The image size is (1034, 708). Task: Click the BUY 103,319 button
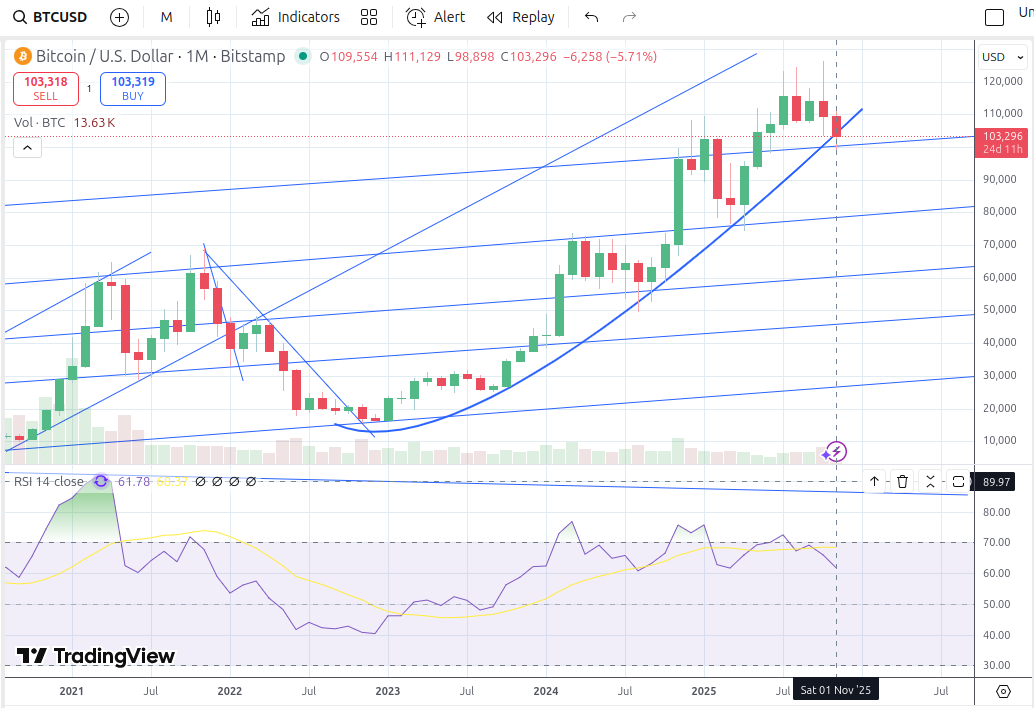click(133, 89)
